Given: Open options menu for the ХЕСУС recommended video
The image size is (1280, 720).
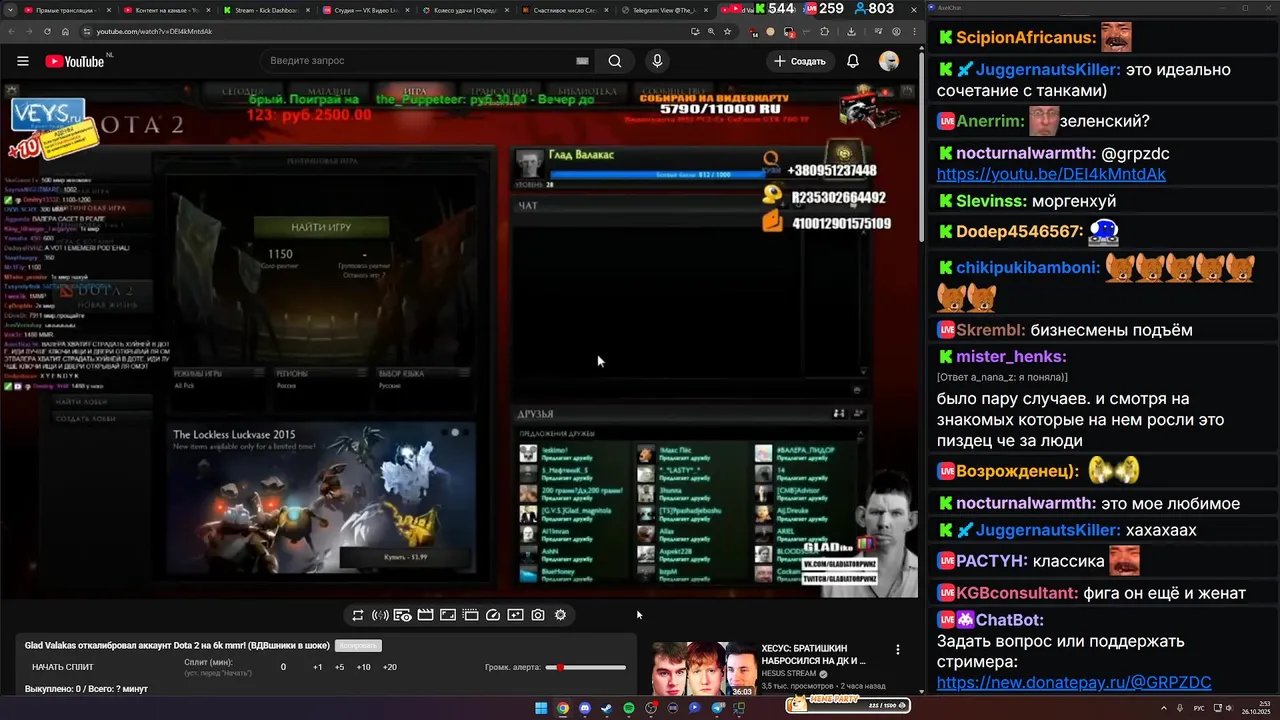Looking at the screenshot, I should pyautogui.click(x=897, y=650).
